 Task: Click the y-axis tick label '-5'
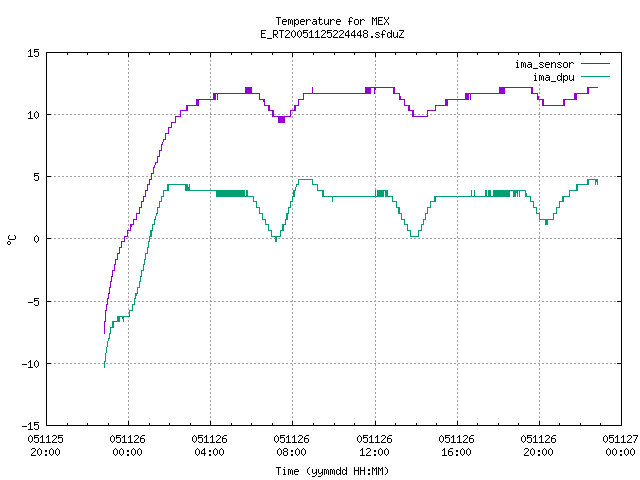(x=33, y=302)
